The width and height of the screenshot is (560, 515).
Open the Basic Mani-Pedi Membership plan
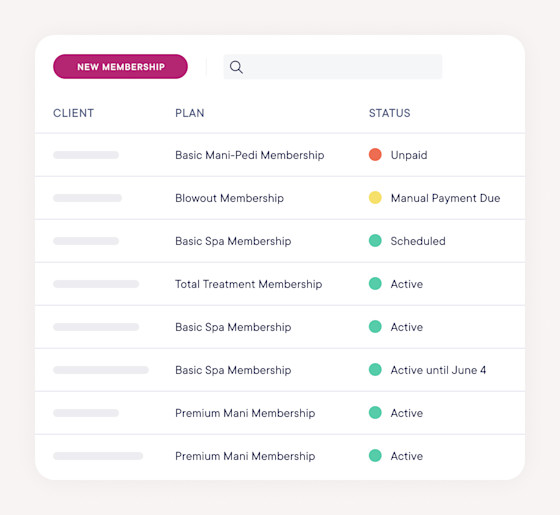click(x=250, y=155)
